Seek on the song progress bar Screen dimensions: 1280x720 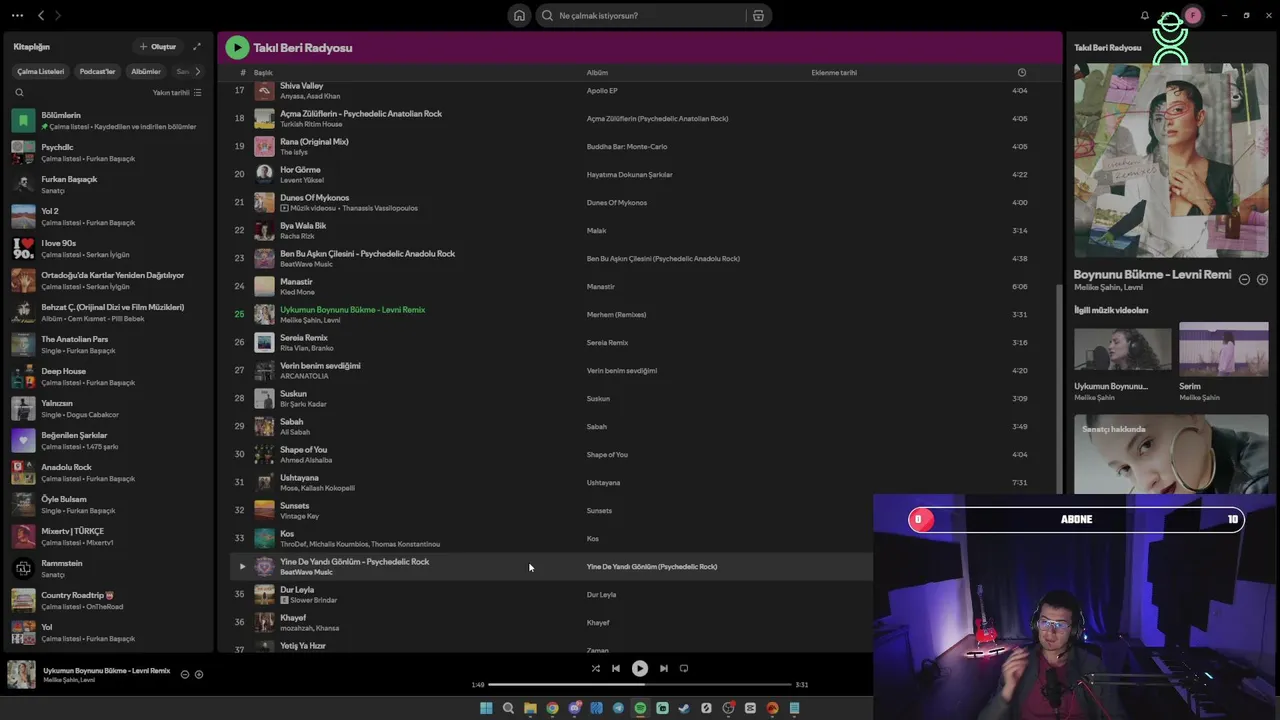640,685
